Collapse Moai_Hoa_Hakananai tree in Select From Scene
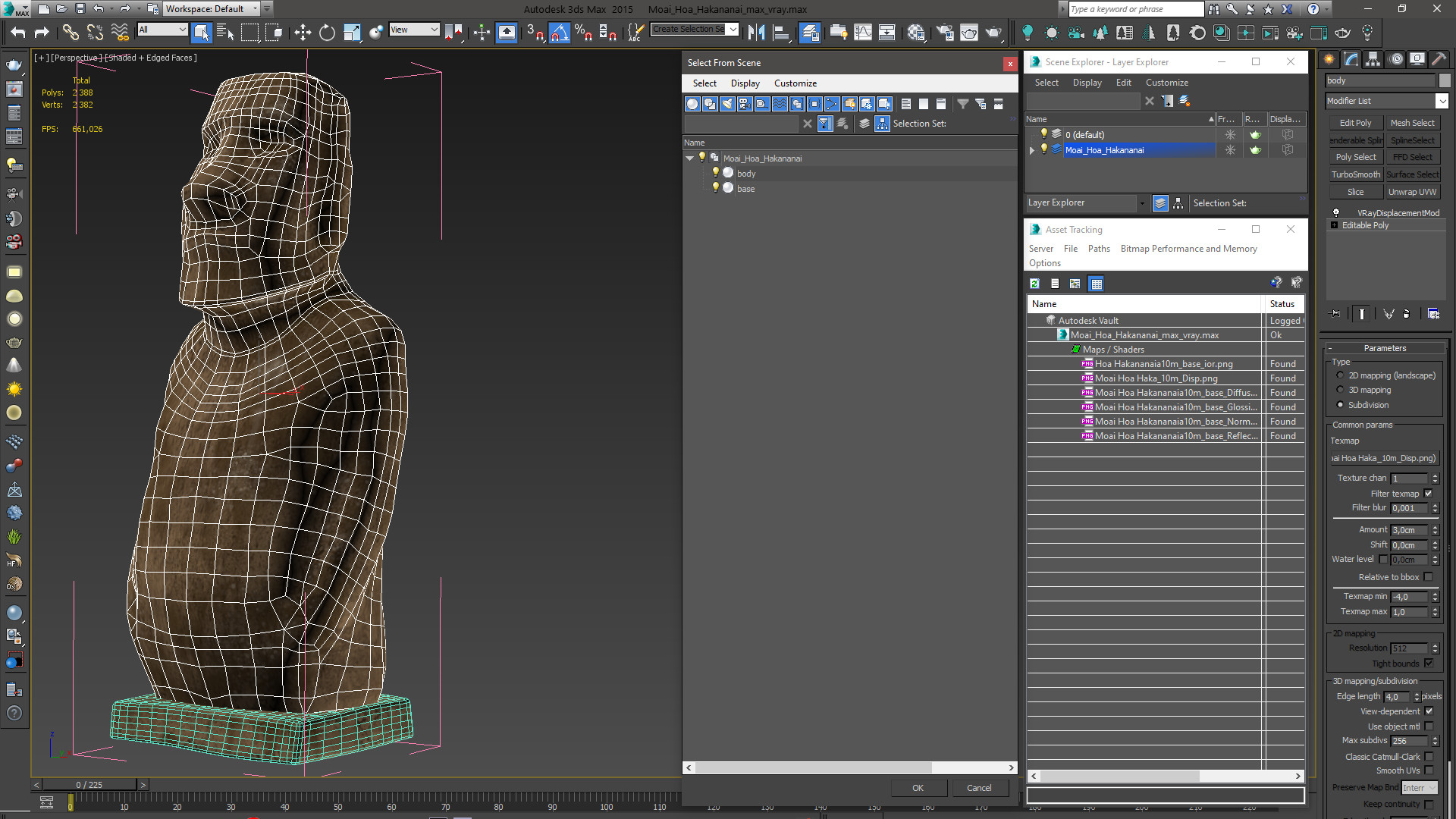 tap(689, 158)
